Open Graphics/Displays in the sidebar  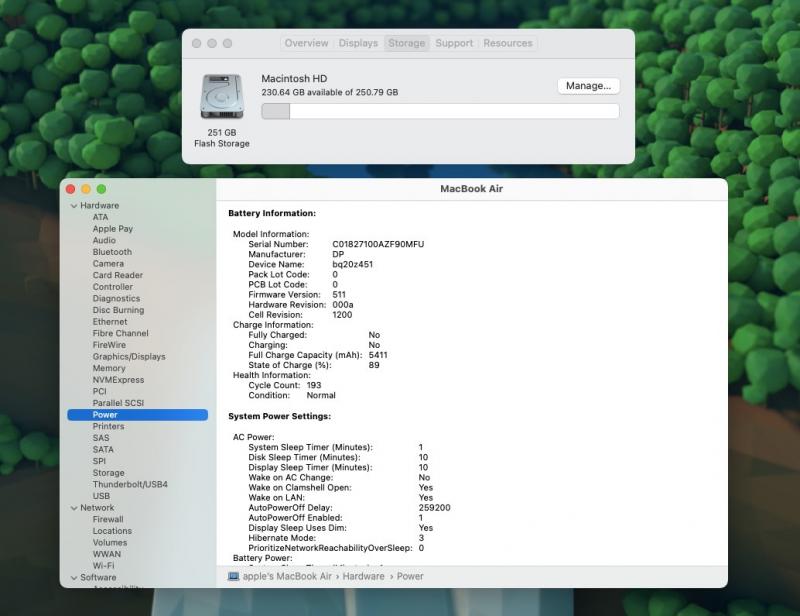tap(129, 357)
